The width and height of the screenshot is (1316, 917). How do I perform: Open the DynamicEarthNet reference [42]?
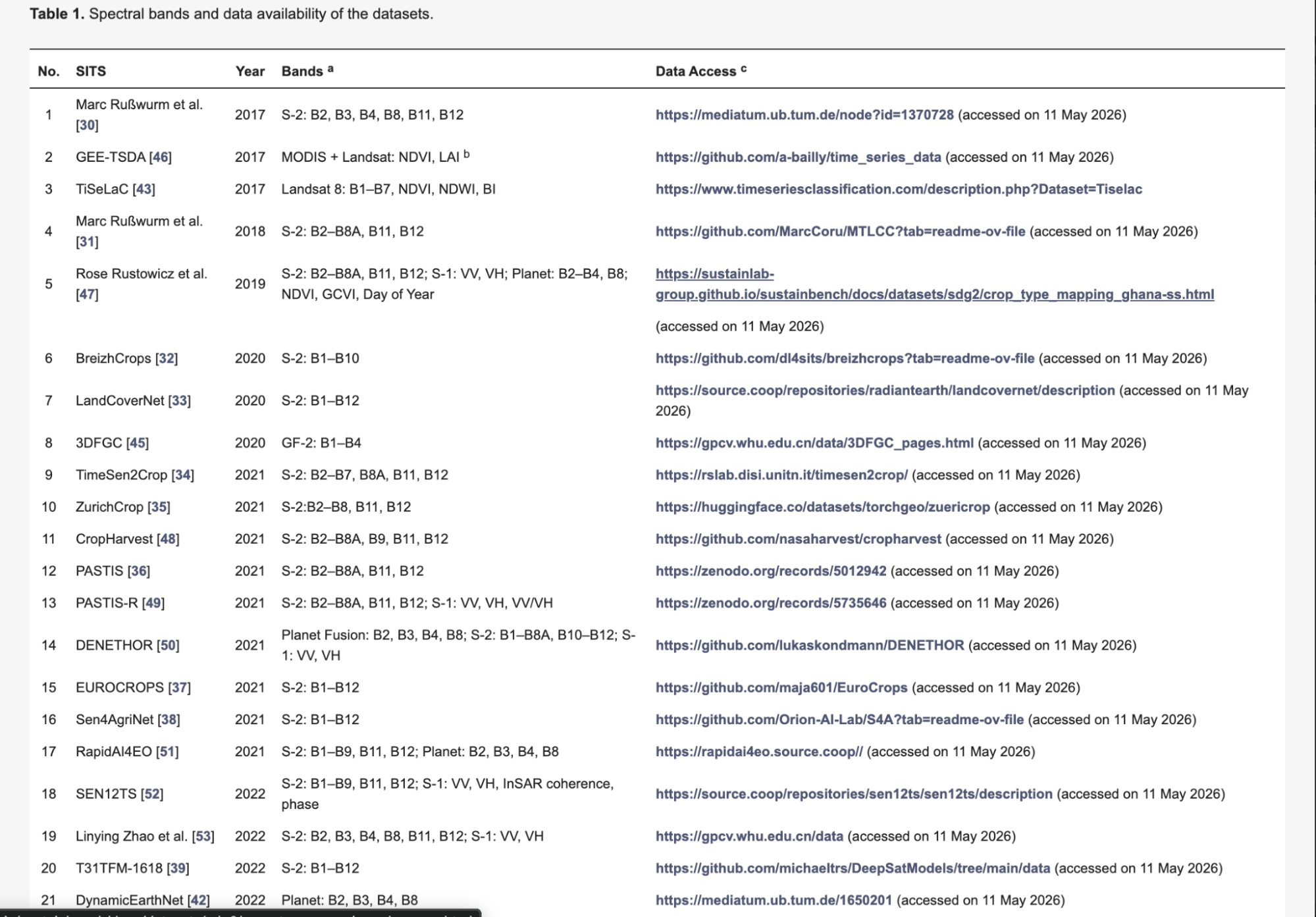coord(199,900)
